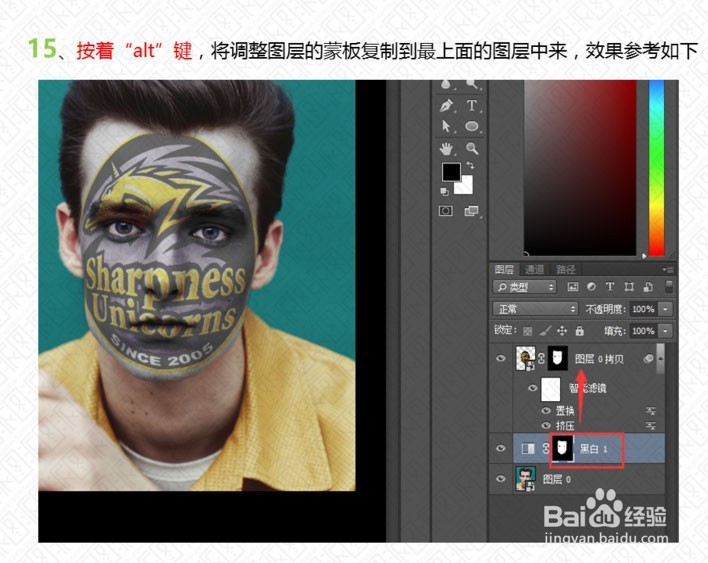Filter layers by pixel image icon

[x=573, y=287]
